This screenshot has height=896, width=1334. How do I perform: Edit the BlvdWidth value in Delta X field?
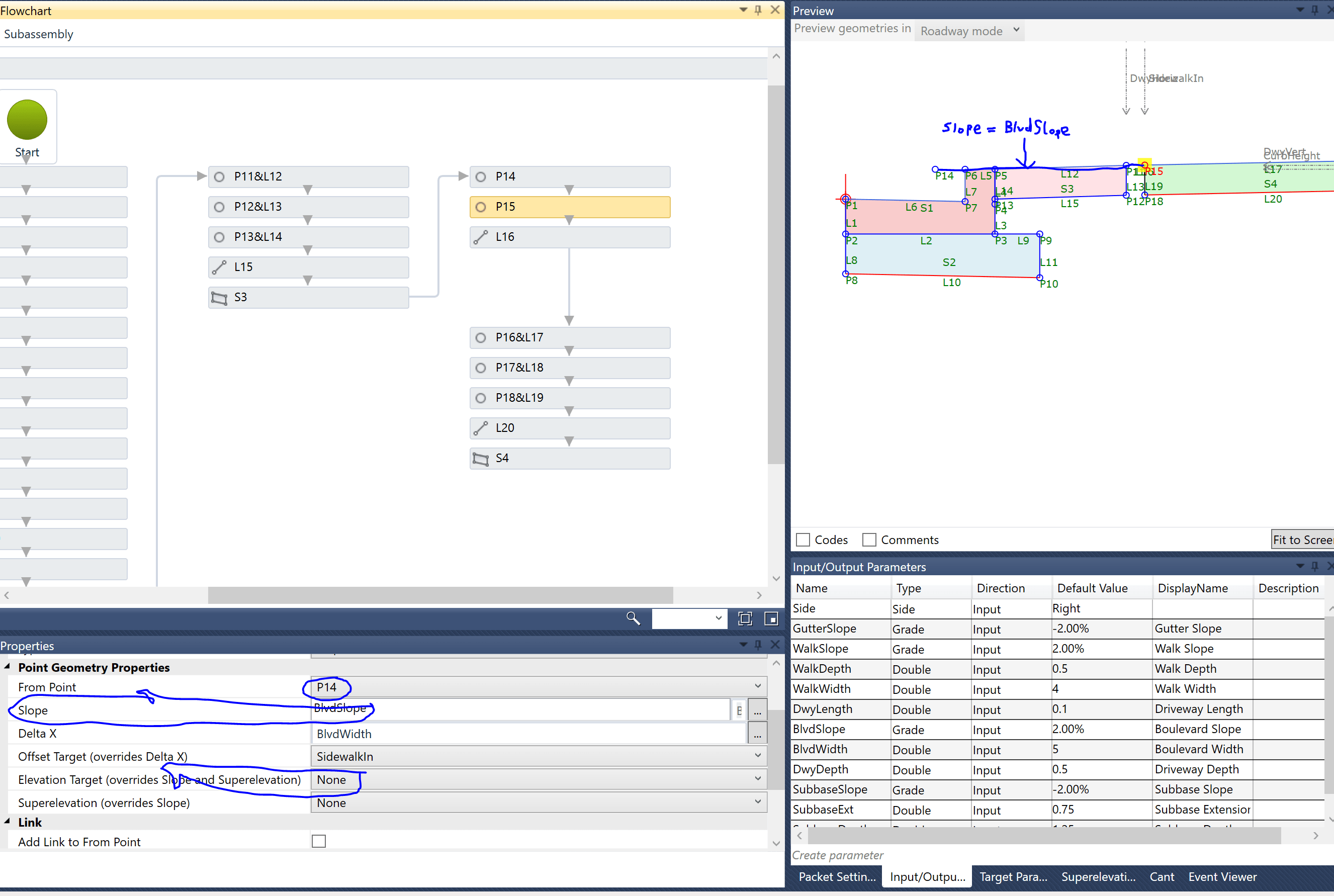pos(525,733)
